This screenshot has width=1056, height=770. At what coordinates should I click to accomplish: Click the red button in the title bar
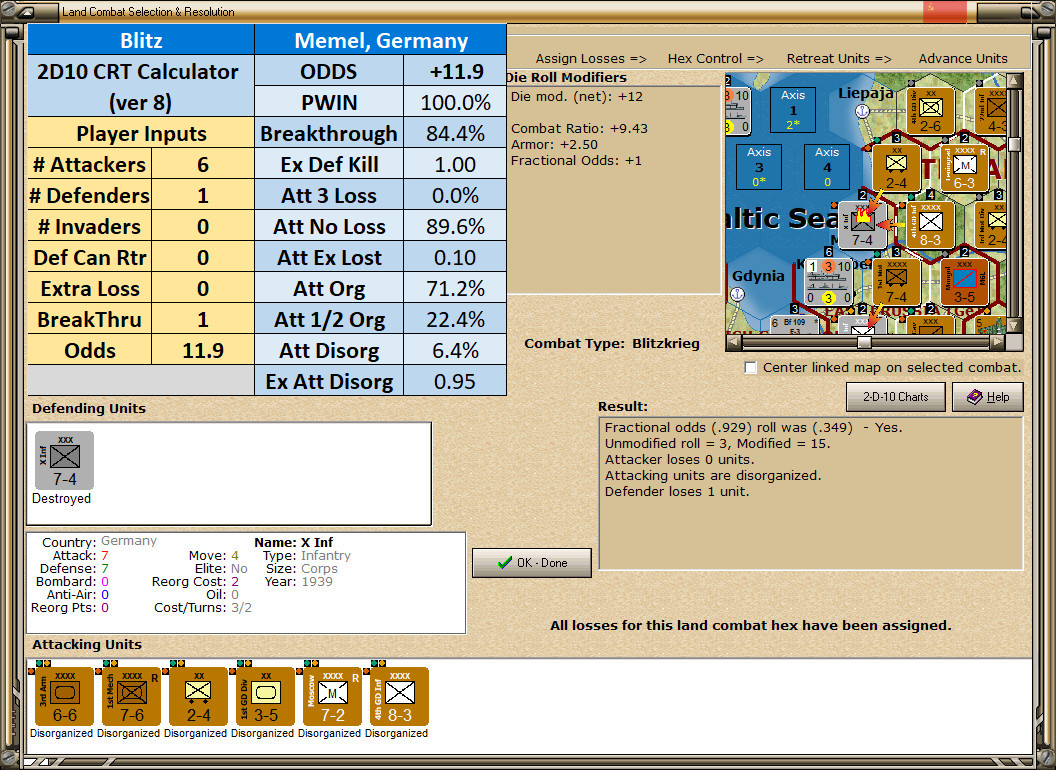[x=944, y=11]
